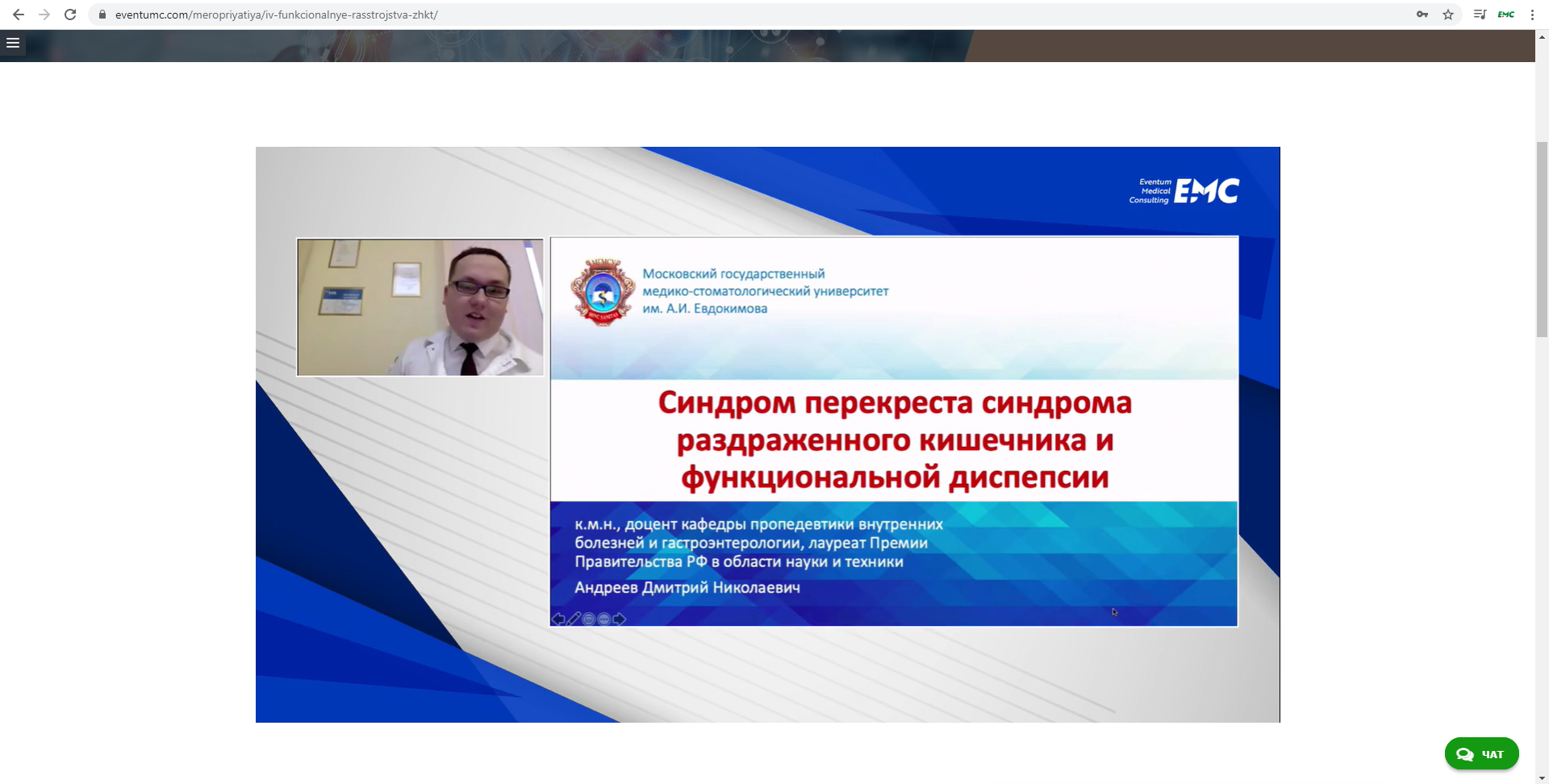Click the slide's previous arrow control

(558, 619)
